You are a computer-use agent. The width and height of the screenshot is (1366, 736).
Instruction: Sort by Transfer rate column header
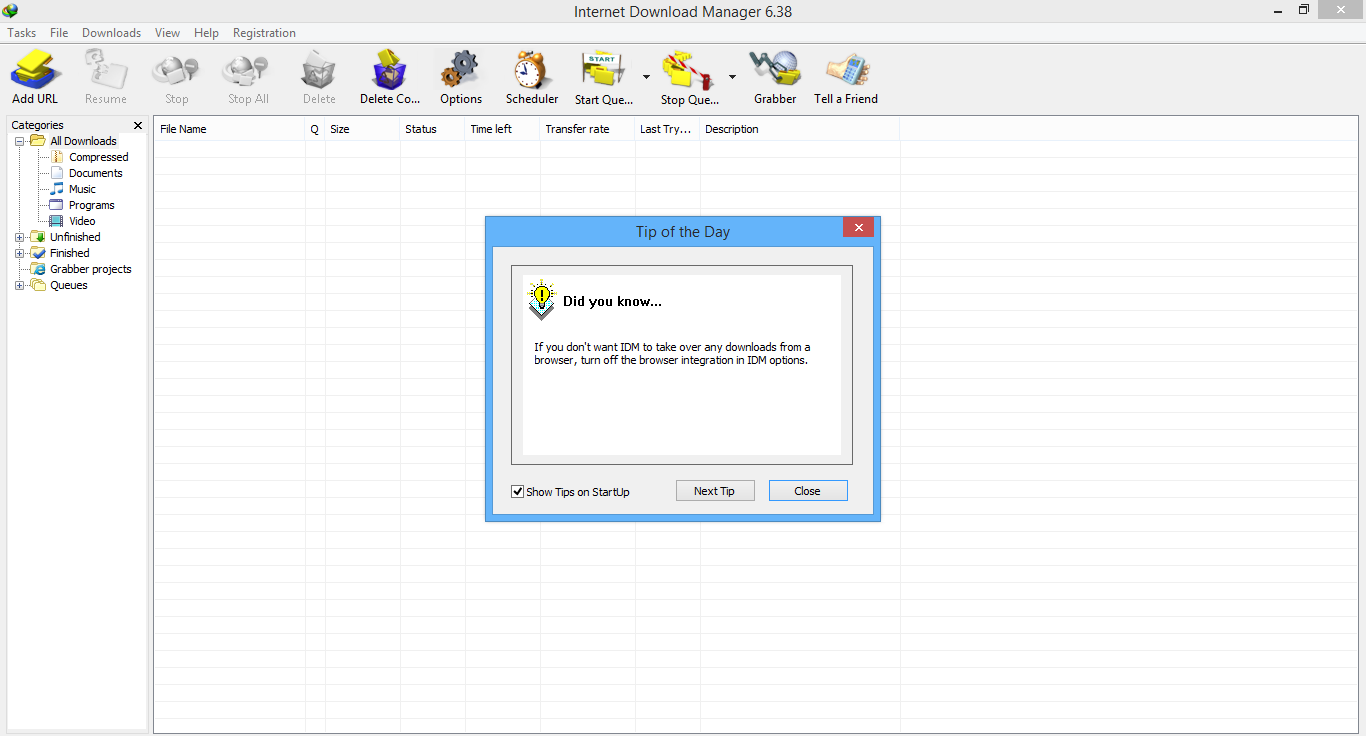click(x=588, y=129)
